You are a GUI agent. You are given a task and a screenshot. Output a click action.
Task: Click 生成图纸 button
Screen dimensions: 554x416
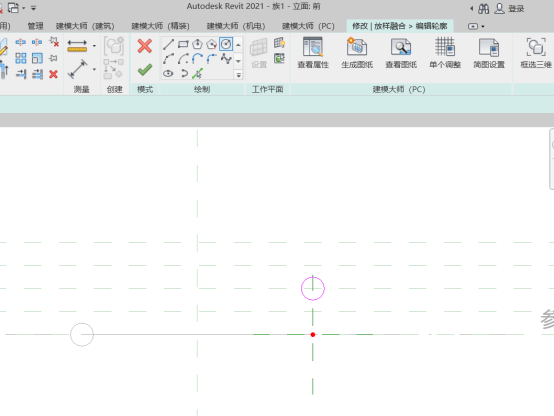coord(357,53)
